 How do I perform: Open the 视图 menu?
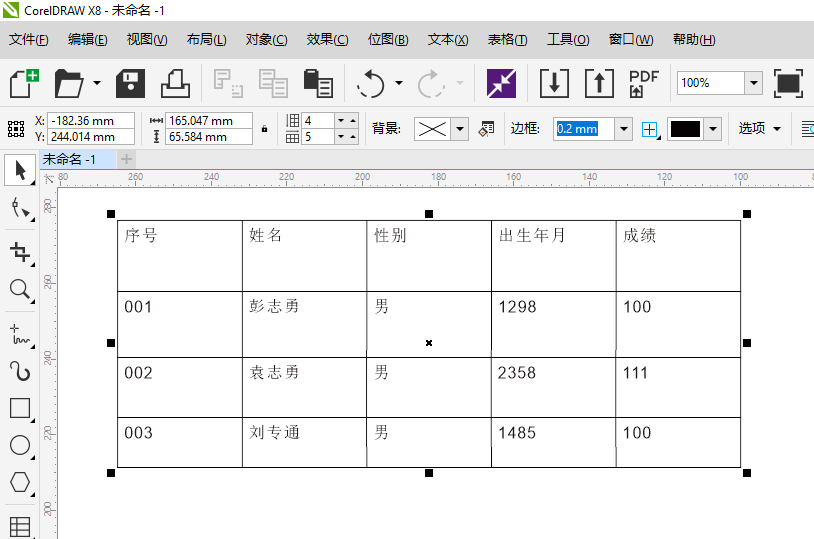coord(147,39)
